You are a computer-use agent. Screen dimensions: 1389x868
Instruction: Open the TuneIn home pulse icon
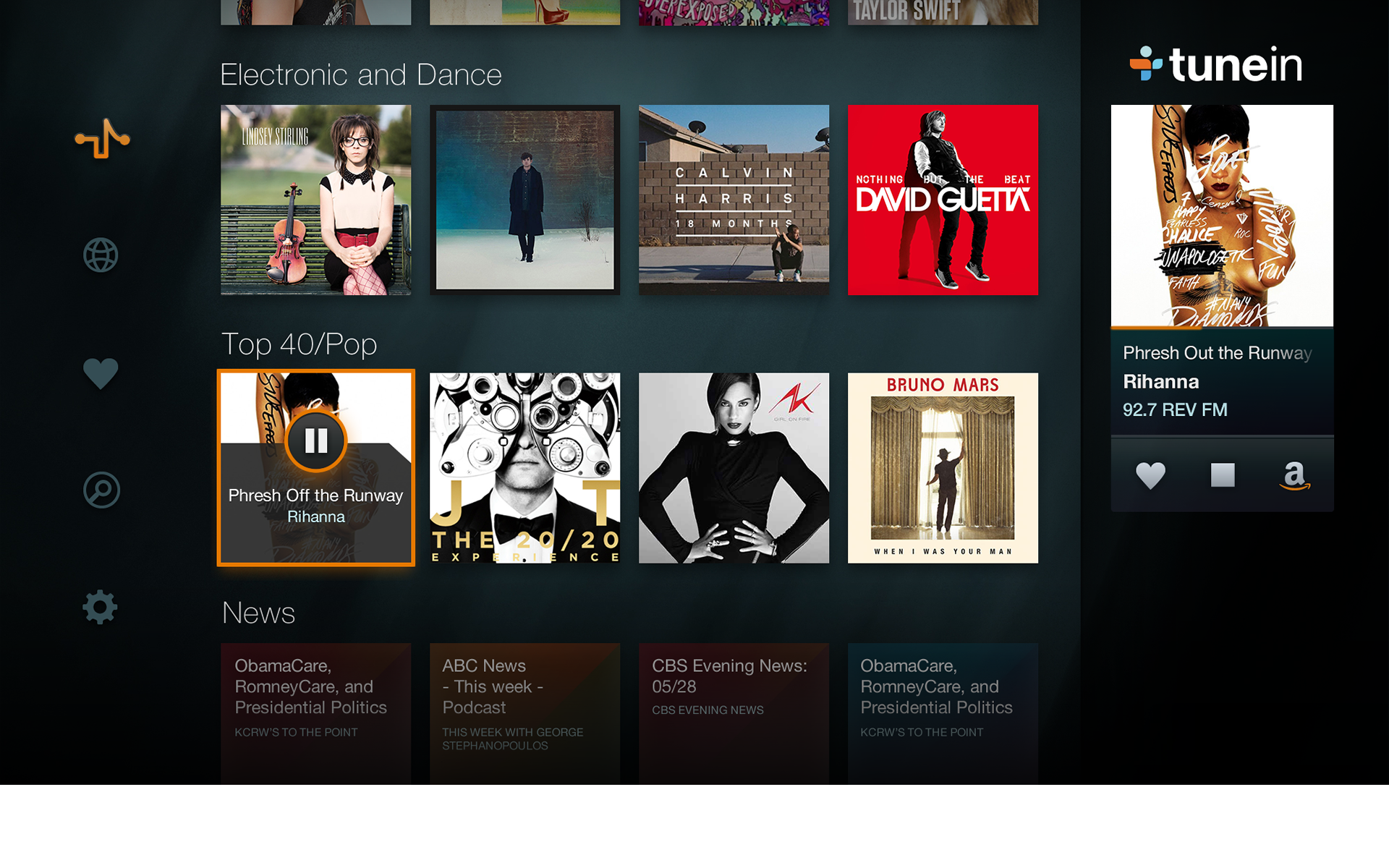pos(102,138)
